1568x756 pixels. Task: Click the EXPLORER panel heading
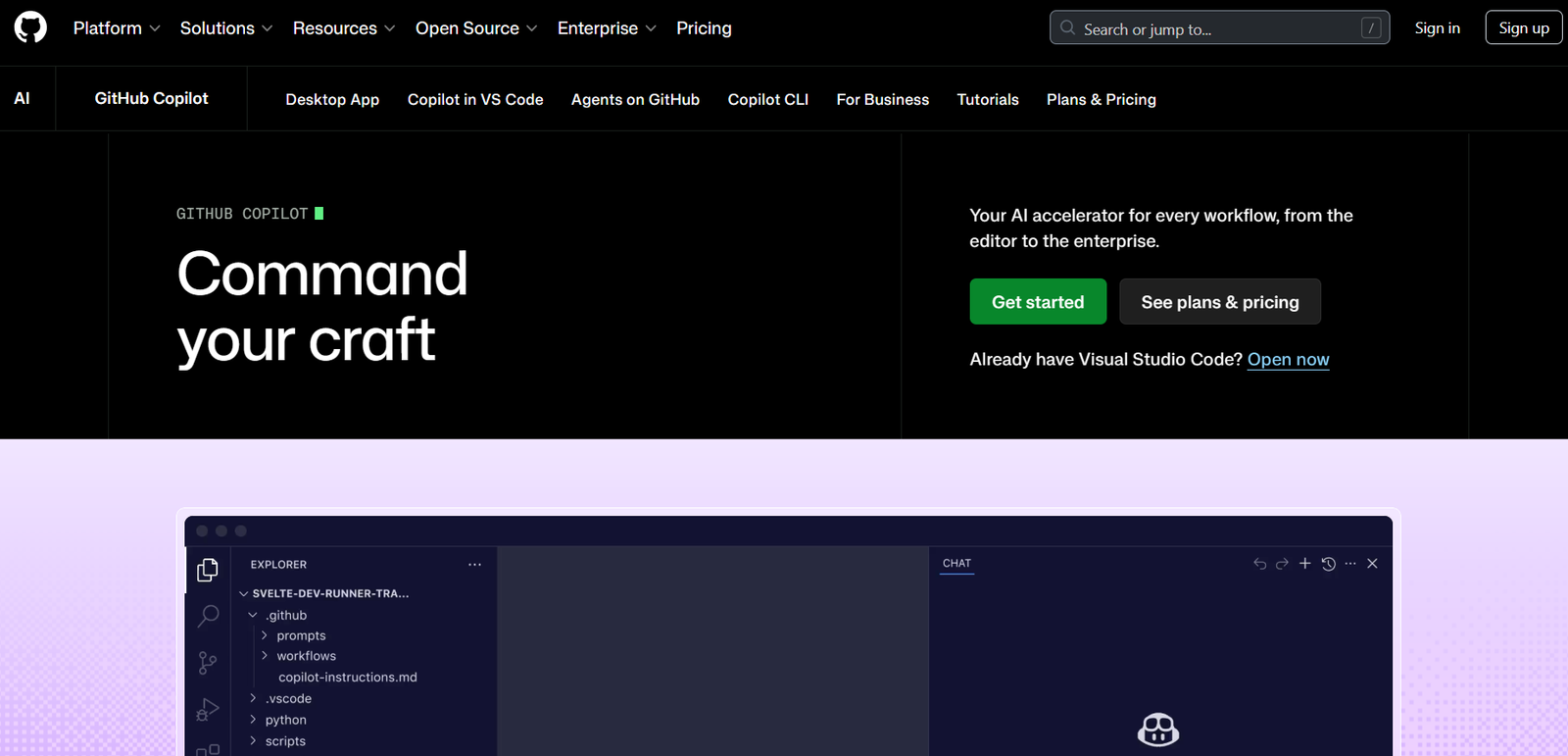tap(278, 565)
